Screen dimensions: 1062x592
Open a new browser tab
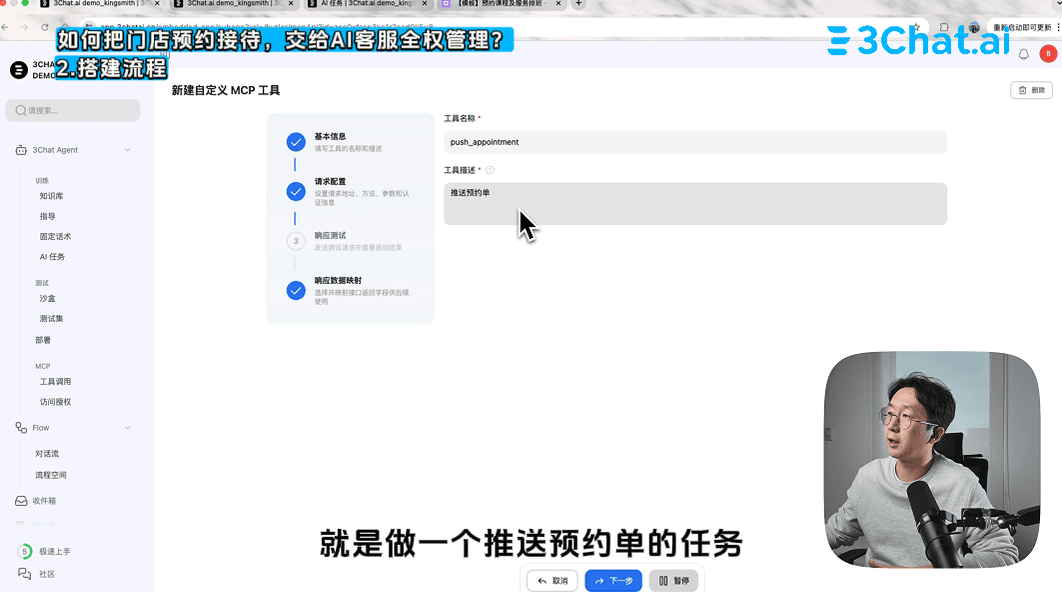(x=578, y=3)
